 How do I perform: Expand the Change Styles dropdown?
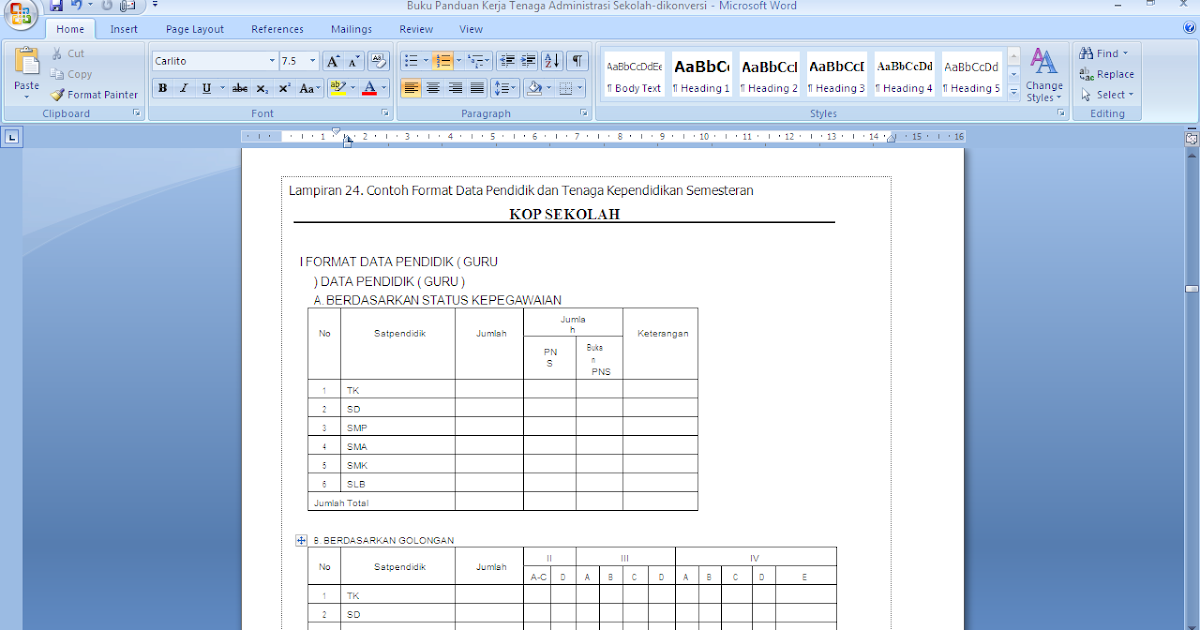(1044, 75)
